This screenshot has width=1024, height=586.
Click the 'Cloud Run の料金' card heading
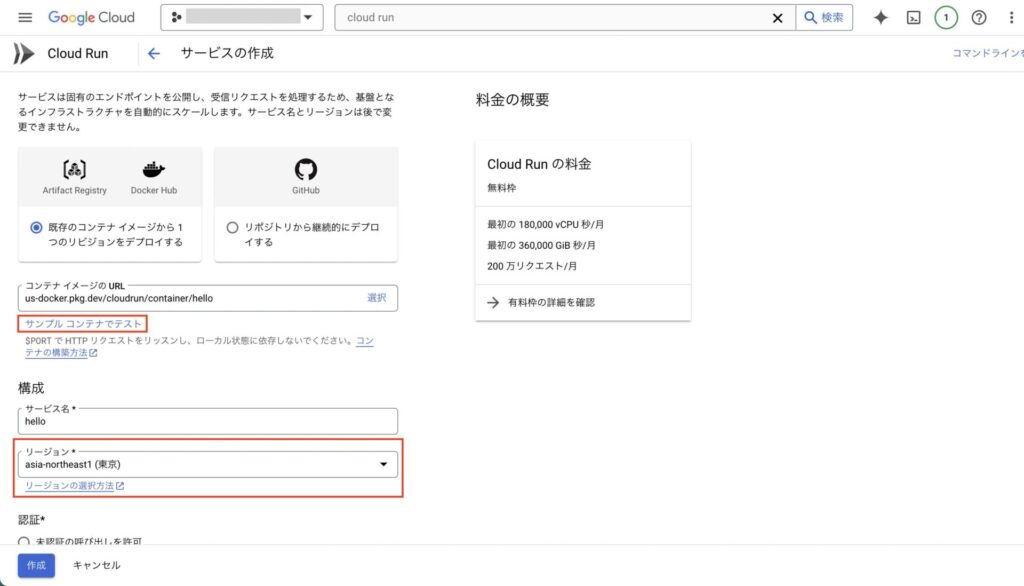(539, 164)
